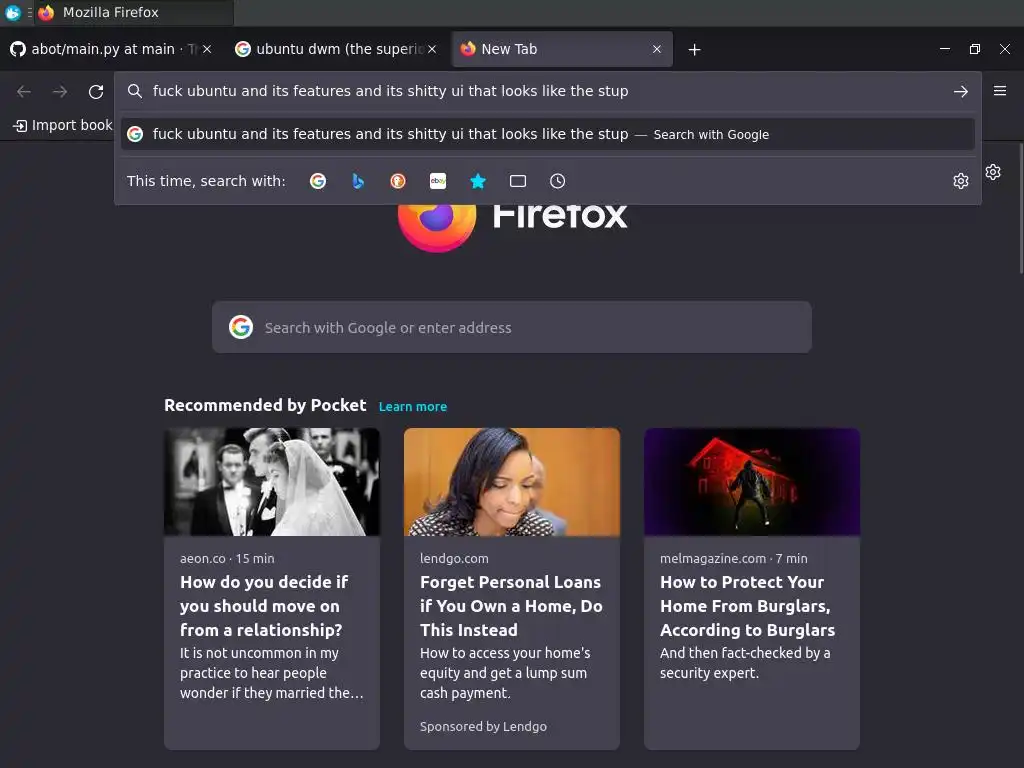Open the aeon.co wedding article thumbnail
The image size is (1024, 768).
coord(272,482)
